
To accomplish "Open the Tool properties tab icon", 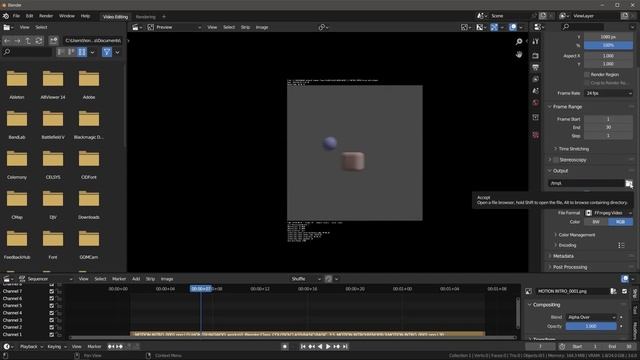I will tap(536, 42).
